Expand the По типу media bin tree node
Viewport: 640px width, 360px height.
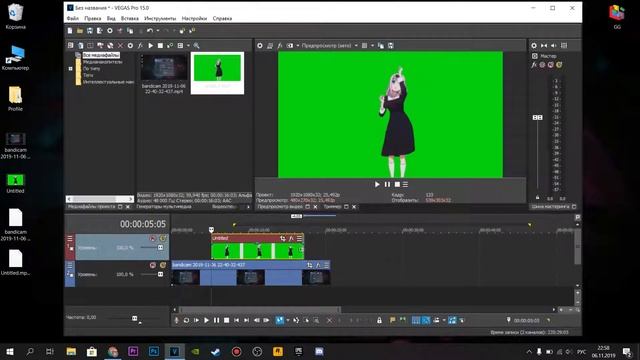(x=71, y=69)
